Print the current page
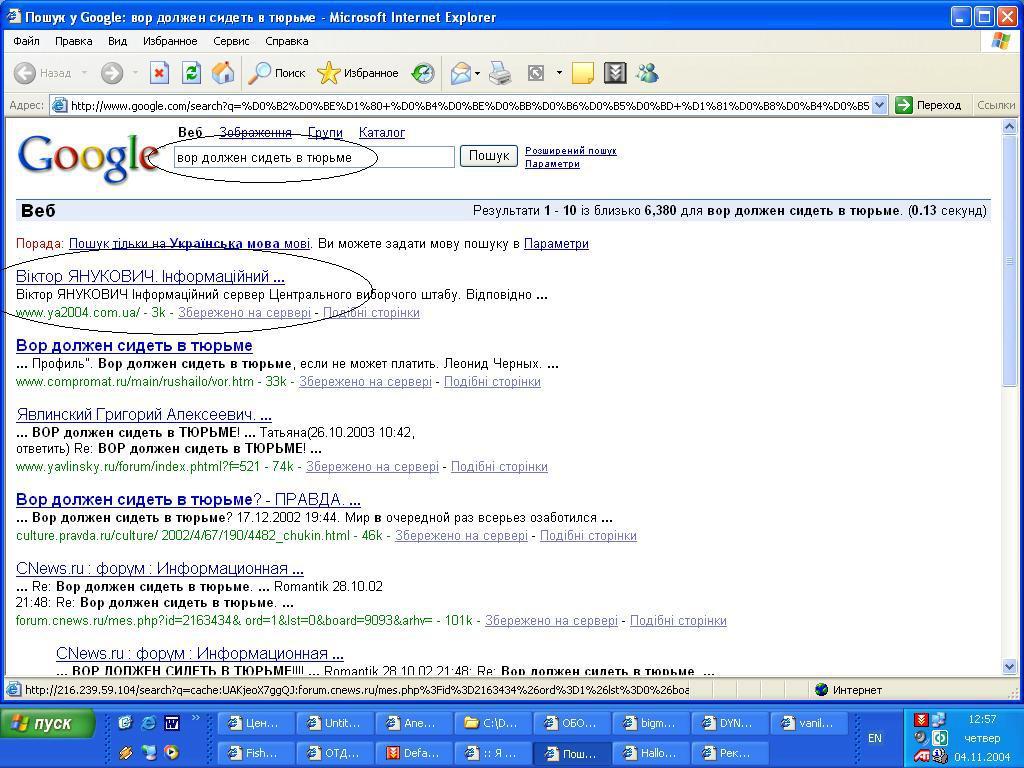Viewport: 1024px width, 768px height. [498, 74]
